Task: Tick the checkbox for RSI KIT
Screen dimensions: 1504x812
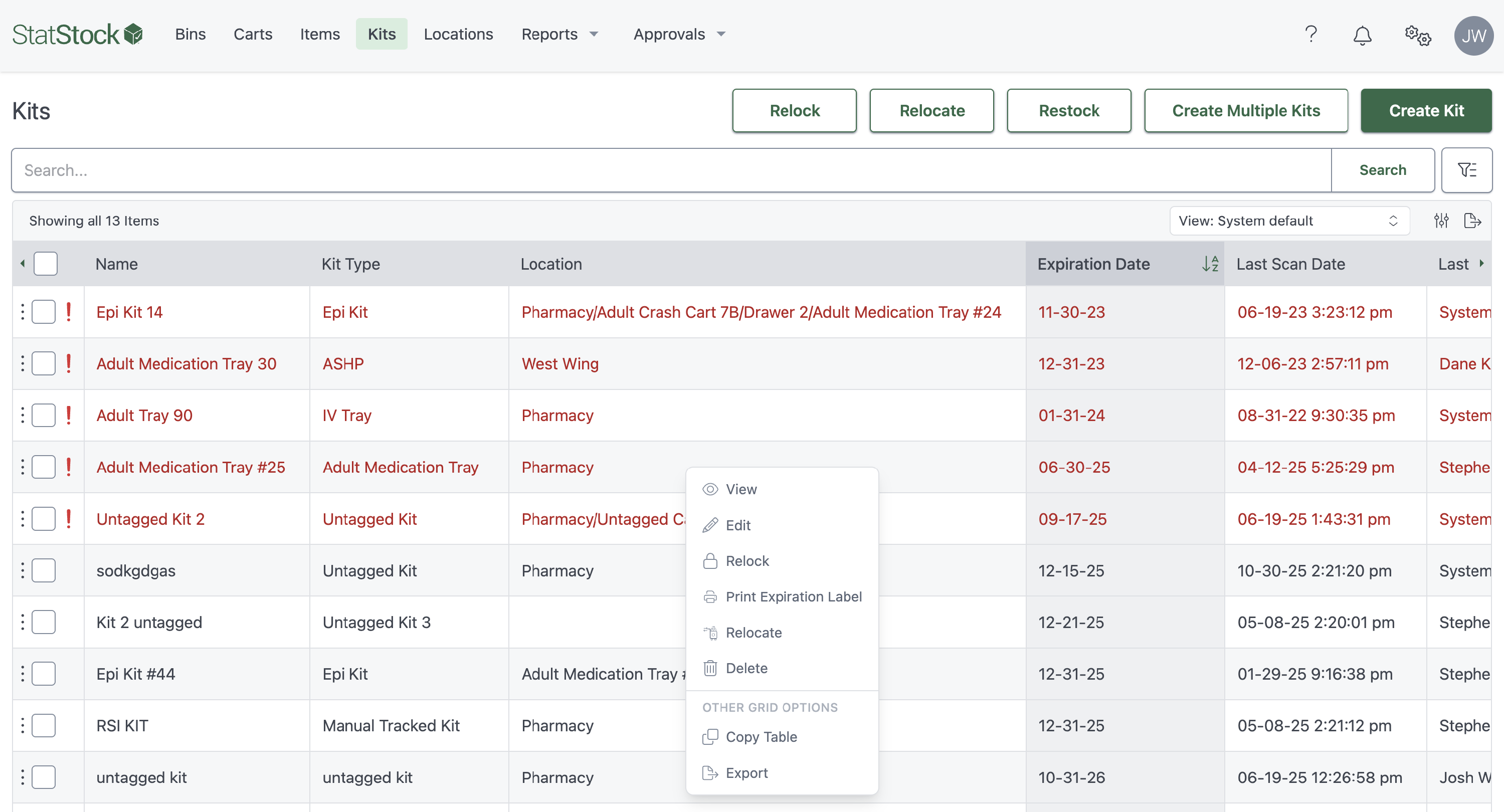Action: coord(44,726)
